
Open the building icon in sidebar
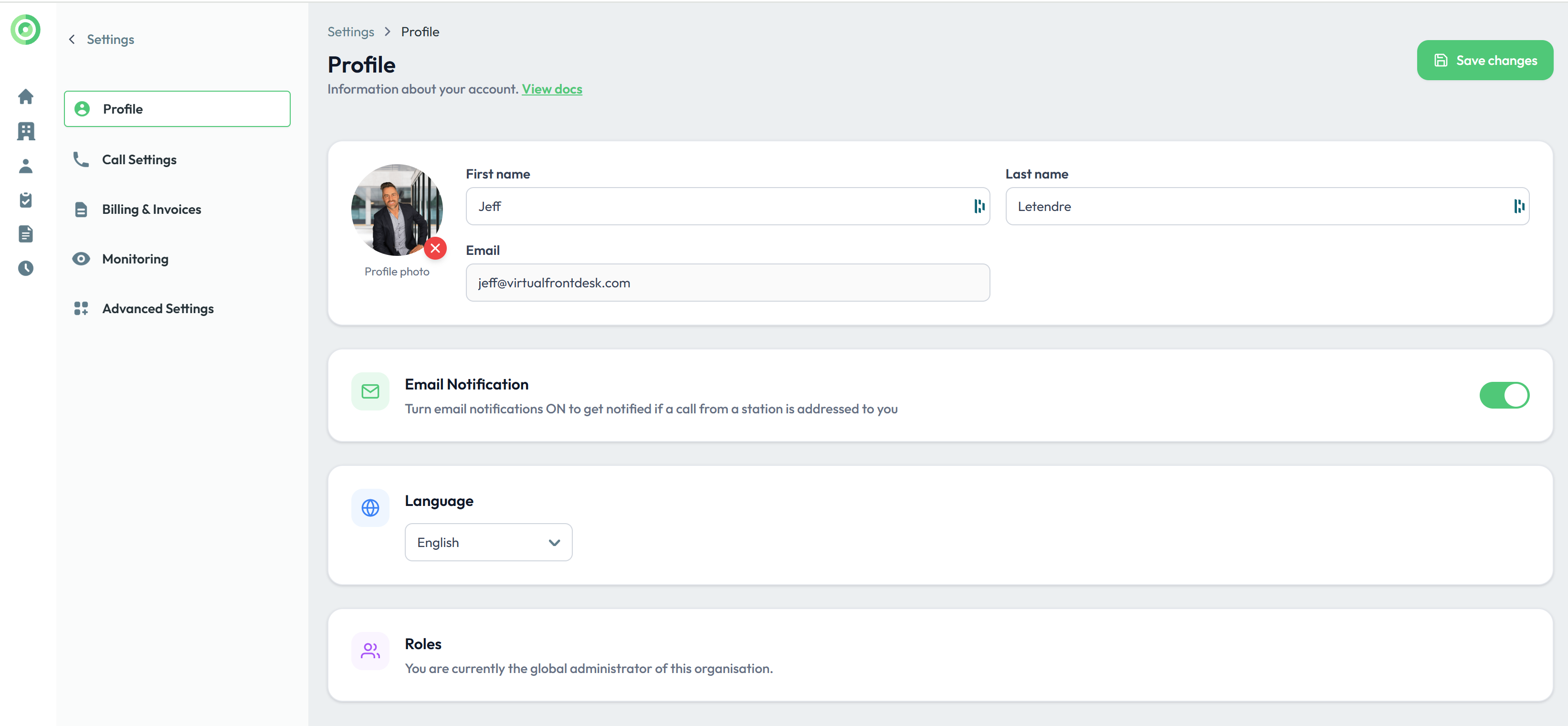click(x=26, y=131)
